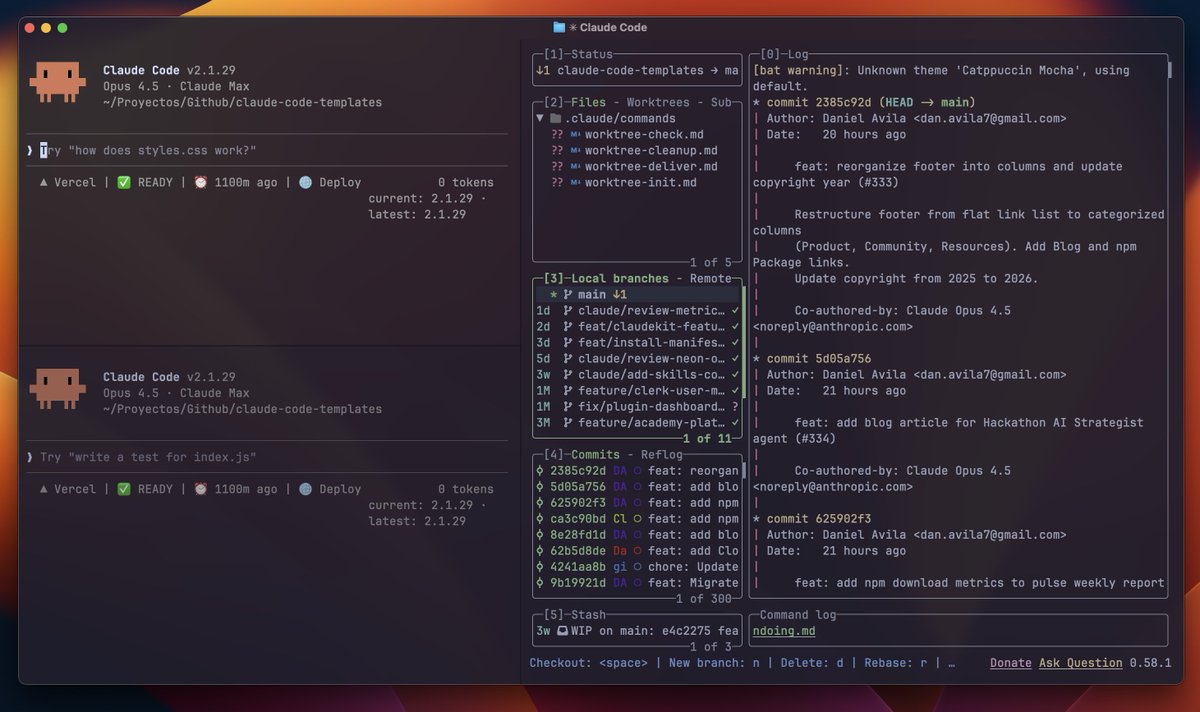Click the ? status mark on fix/plugin-dashboard
The height and width of the screenshot is (712, 1200).
(x=735, y=406)
